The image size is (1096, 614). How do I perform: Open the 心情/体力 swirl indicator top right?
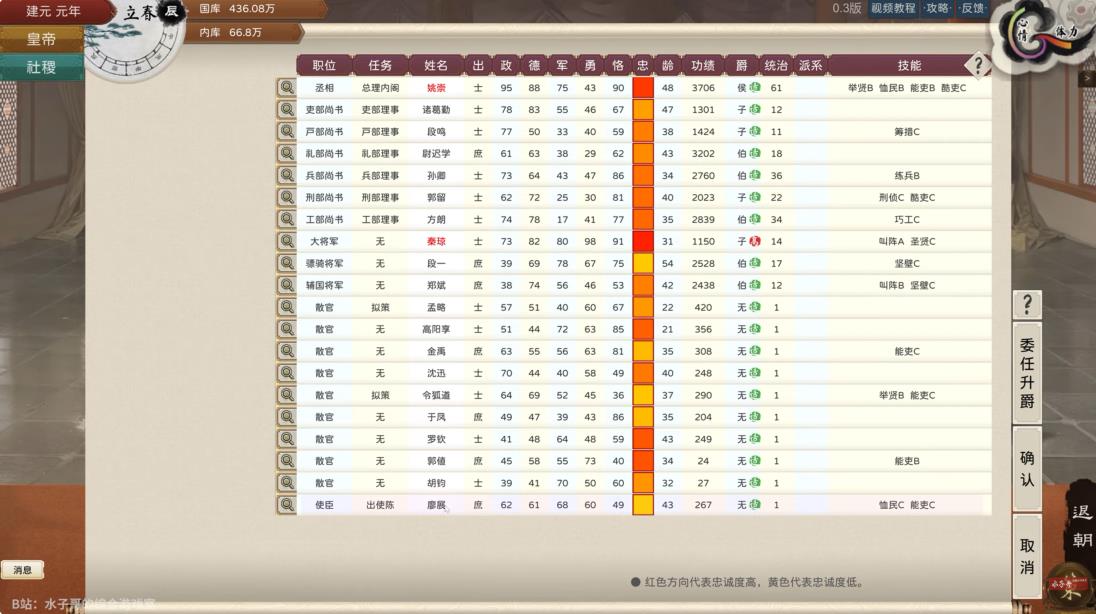tap(1040, 33)
